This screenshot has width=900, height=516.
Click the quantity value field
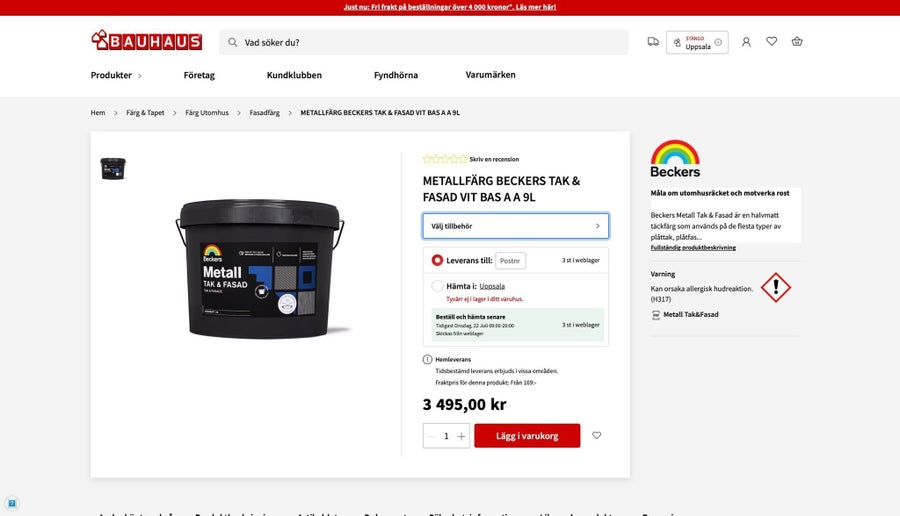click(x=446, y=436)
